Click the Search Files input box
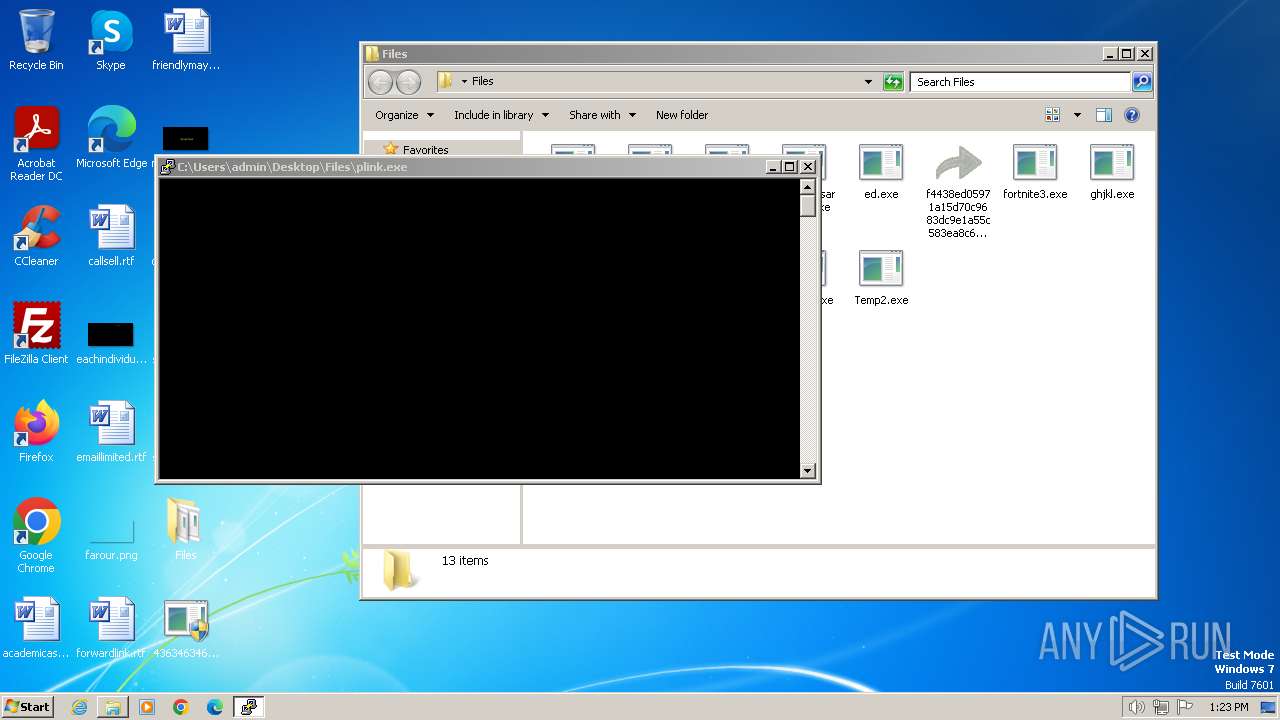This screenshot has width=1280, height=720. [x=1020, y=82]
